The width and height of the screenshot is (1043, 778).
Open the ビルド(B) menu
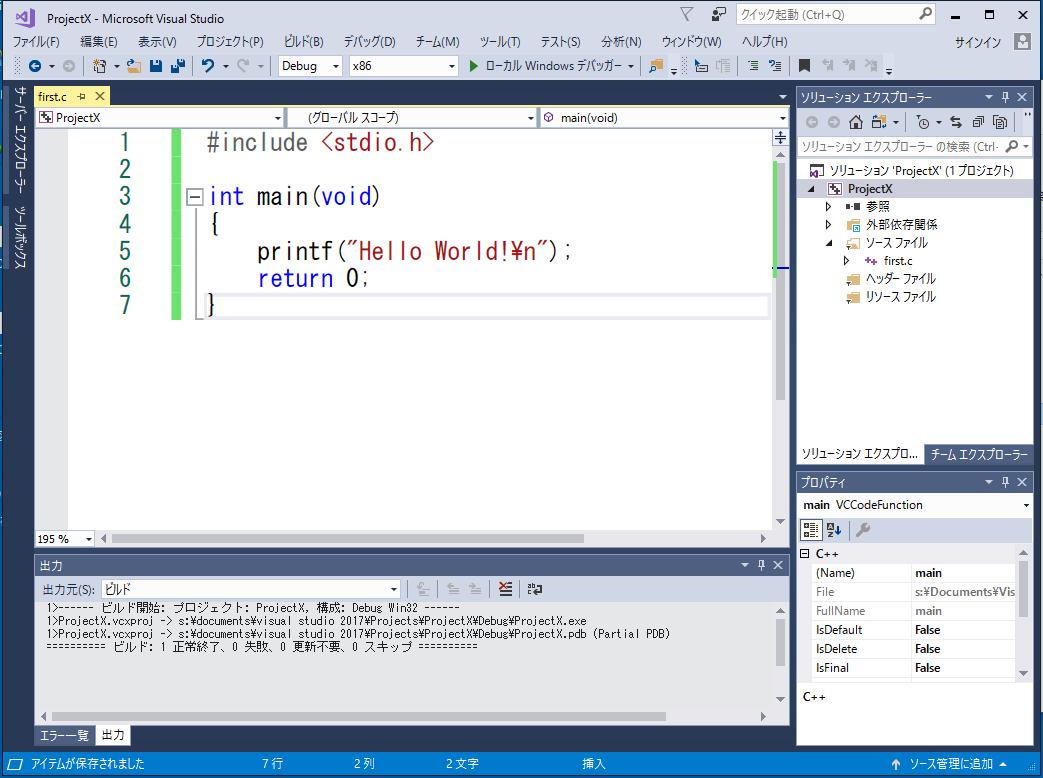tap(303, 42)
